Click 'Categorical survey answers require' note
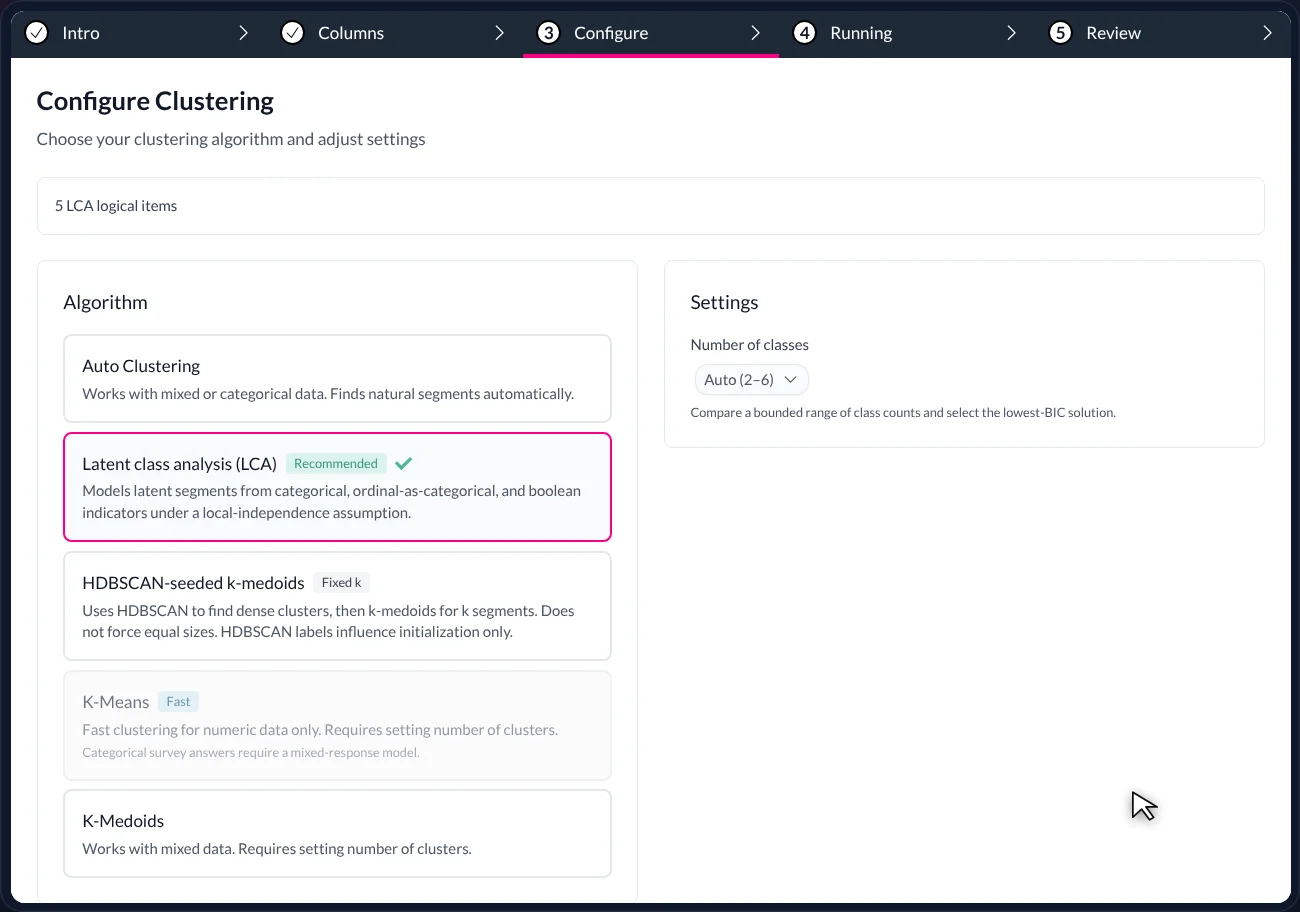This screenshot has height=912, width=1300. pos(251,752)
